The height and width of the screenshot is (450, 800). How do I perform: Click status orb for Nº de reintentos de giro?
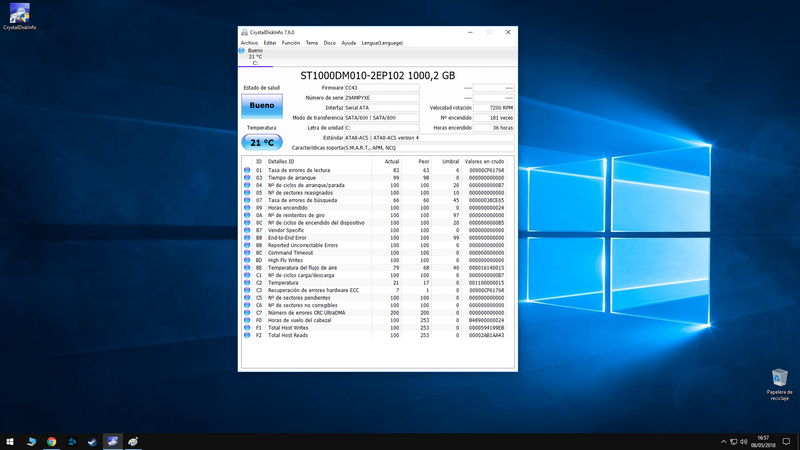pos(247,215)
